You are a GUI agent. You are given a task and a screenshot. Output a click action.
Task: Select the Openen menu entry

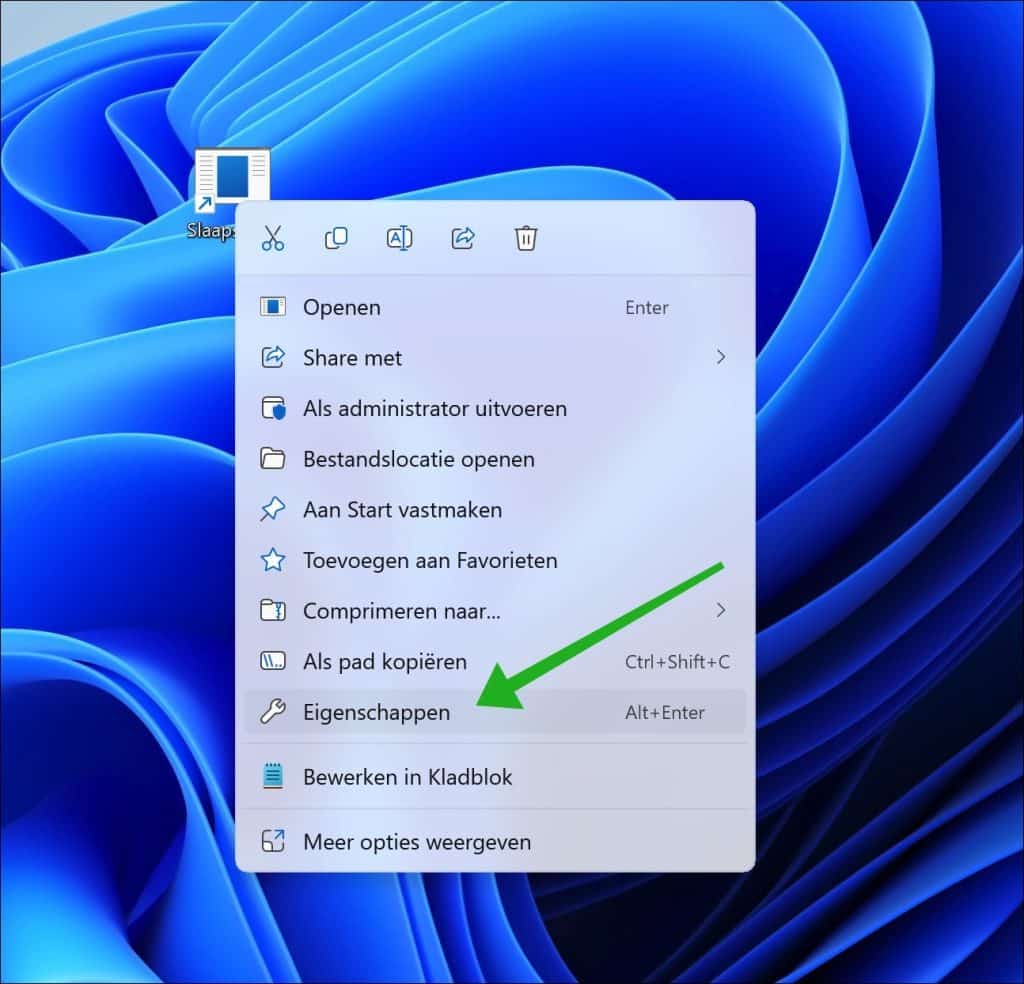click(x=495, y=307)
